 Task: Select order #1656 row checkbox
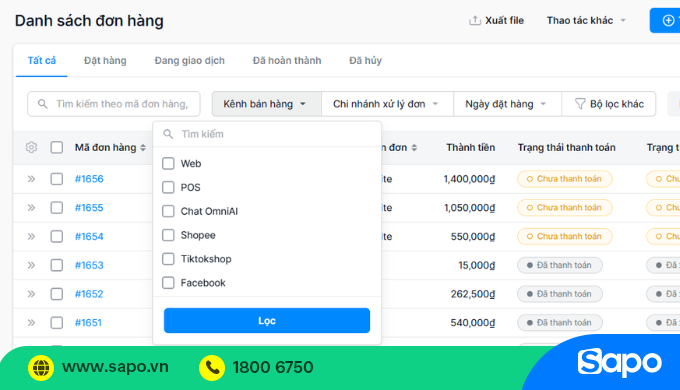(x=57, y=179)
